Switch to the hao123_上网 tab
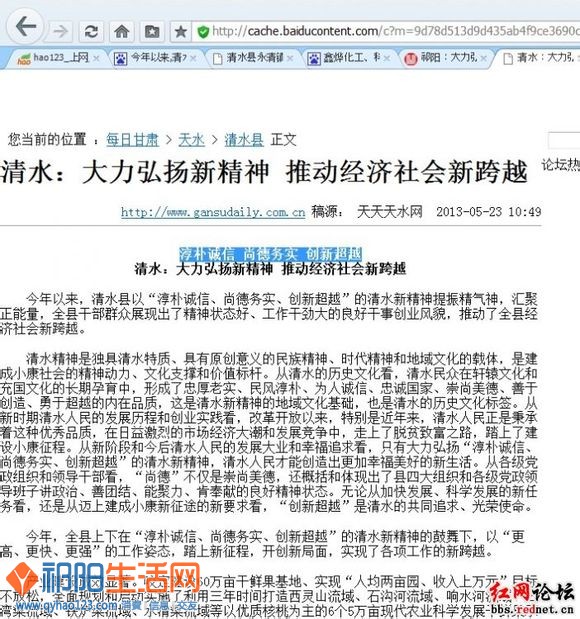This screenshot has width=580, height=619. click(x=55, y=58)
